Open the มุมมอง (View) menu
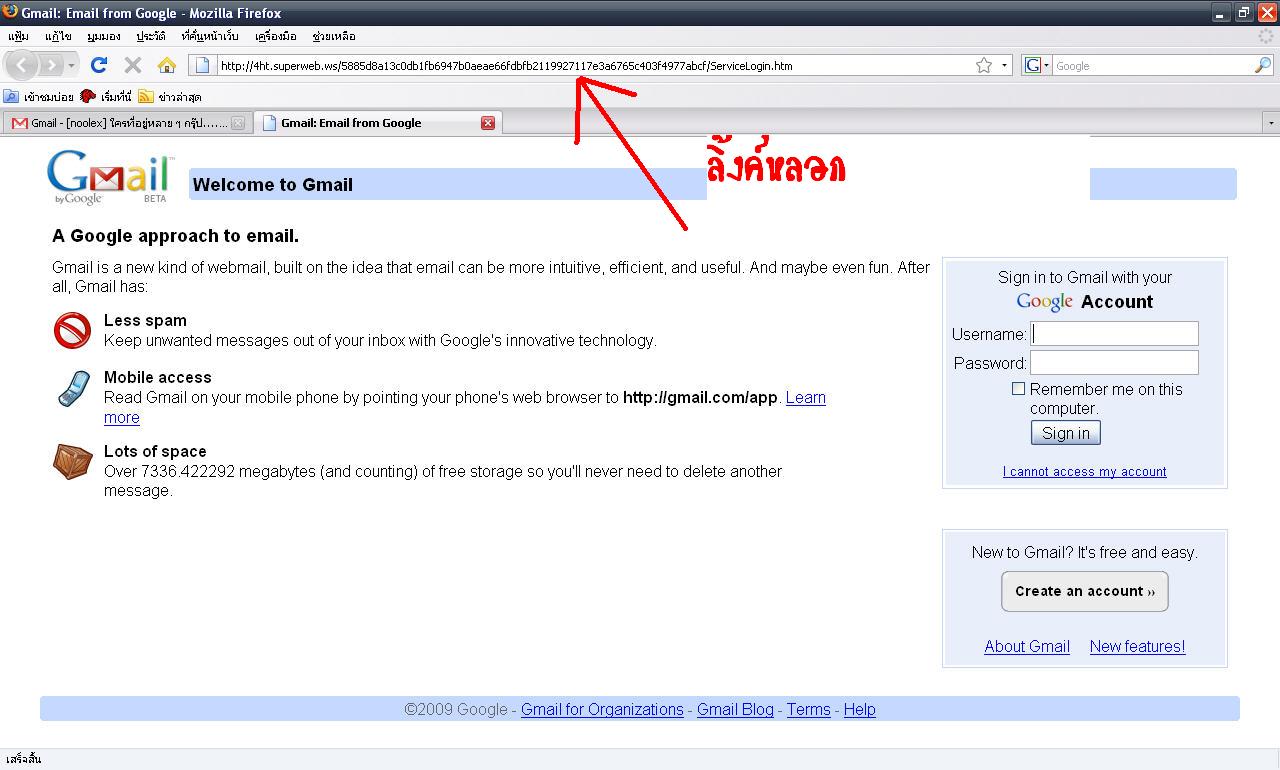 [x=103, y=36]
